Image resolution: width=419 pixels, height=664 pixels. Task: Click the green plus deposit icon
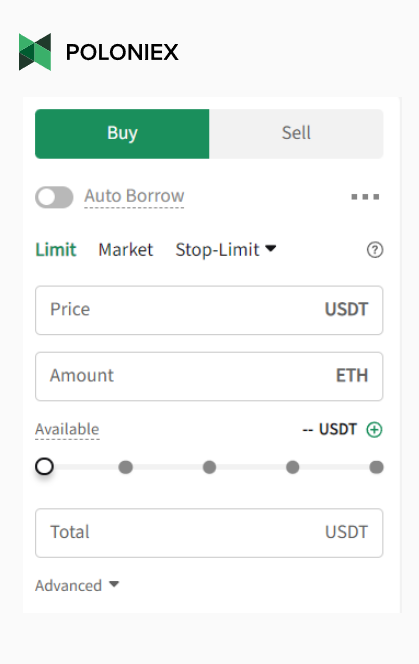click(x=375, y=429)
